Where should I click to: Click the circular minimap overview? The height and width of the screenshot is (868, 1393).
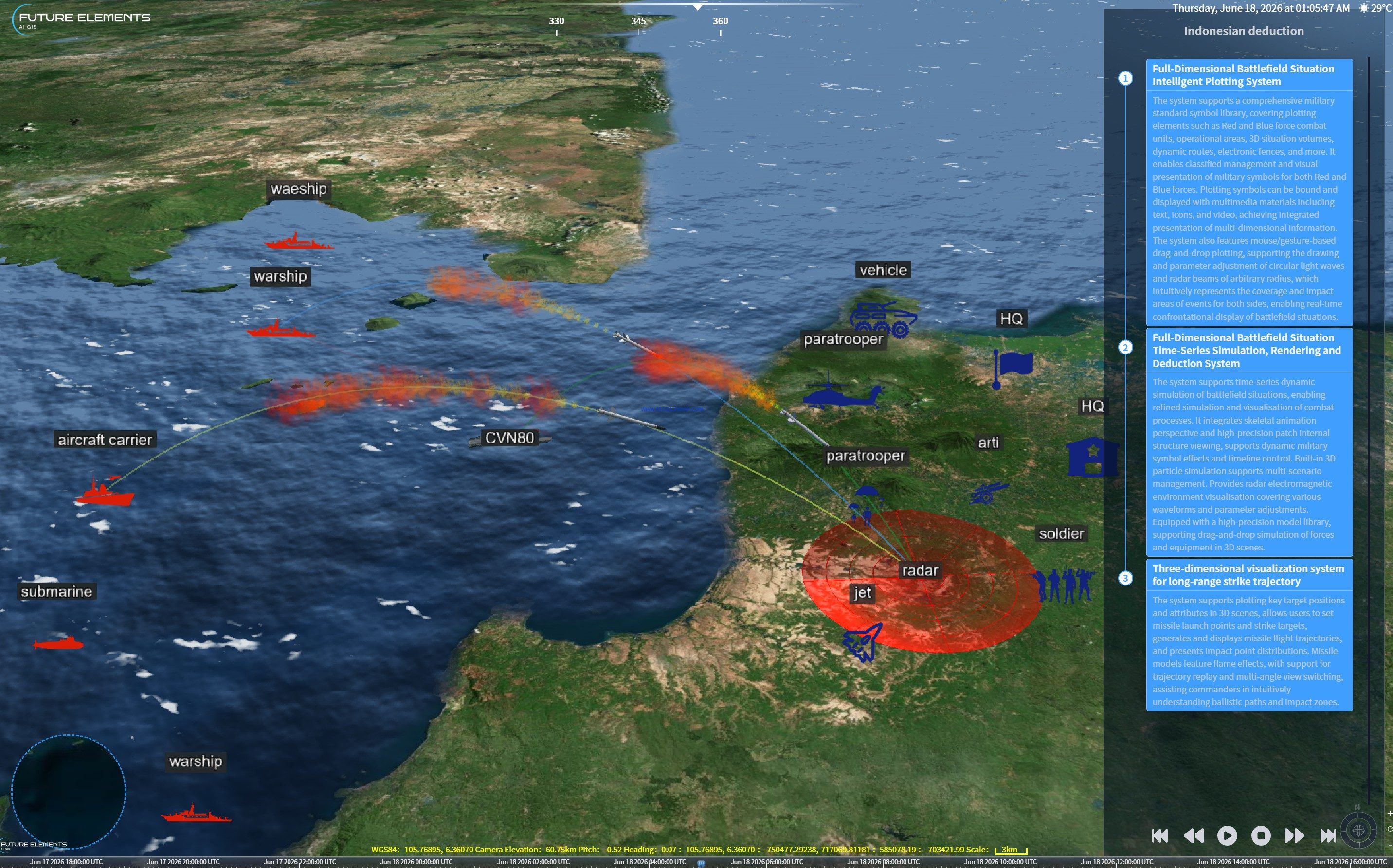coord(68,792)
